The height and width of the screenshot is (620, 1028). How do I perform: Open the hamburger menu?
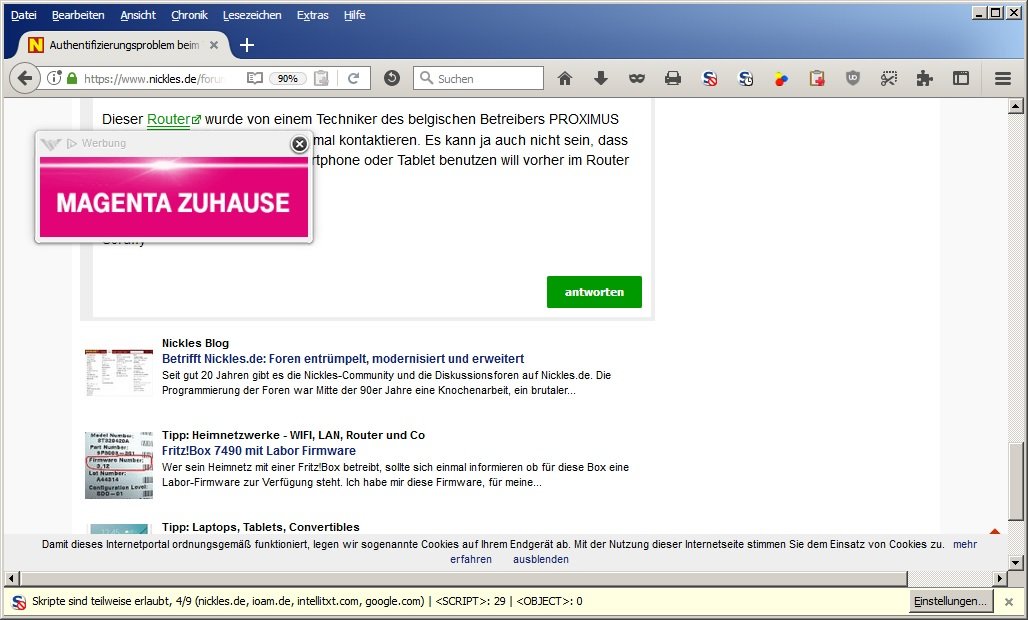(x=1002, y=79)
